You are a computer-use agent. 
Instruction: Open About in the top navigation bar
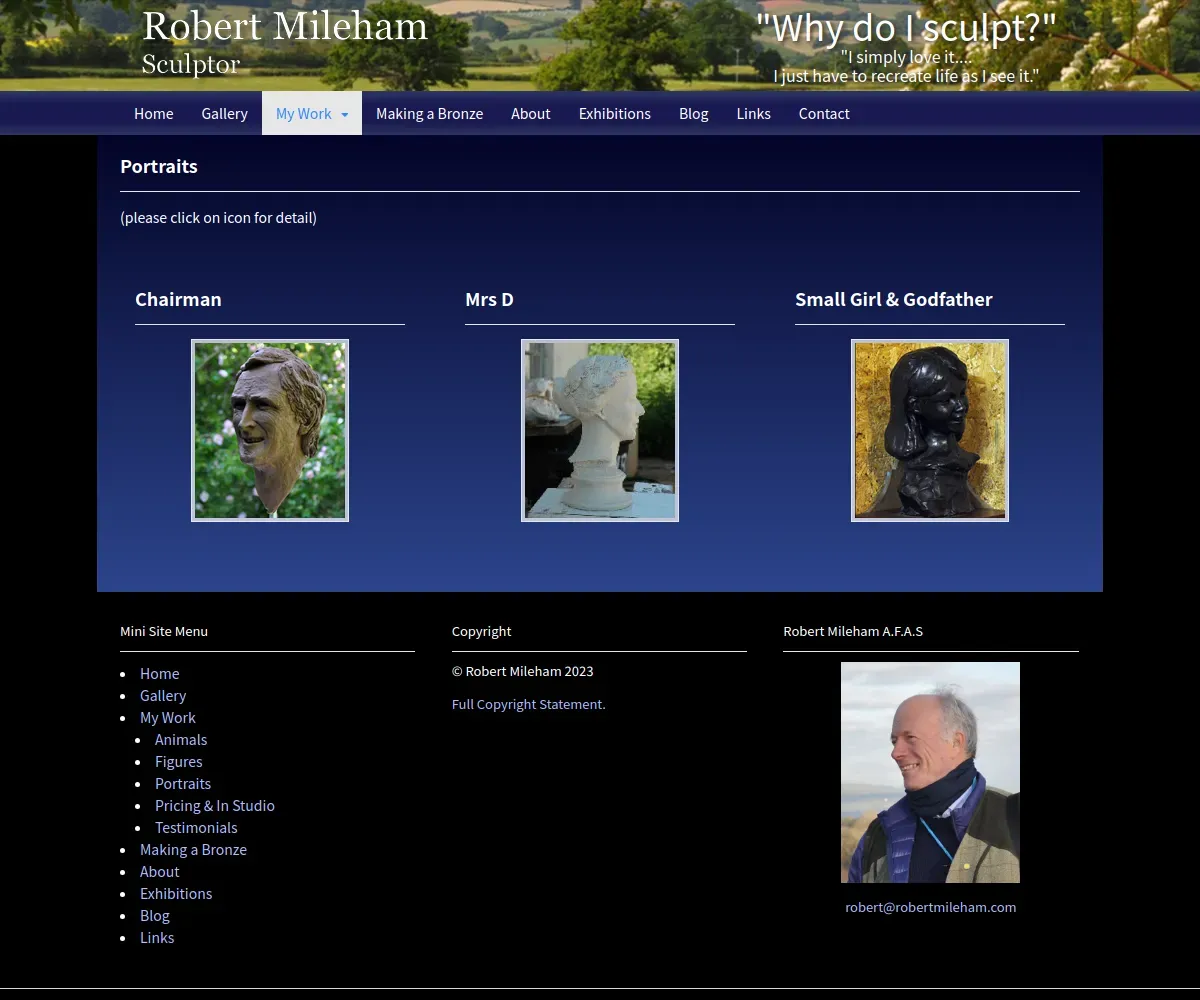pyautogui.click(x=531, y=113)
